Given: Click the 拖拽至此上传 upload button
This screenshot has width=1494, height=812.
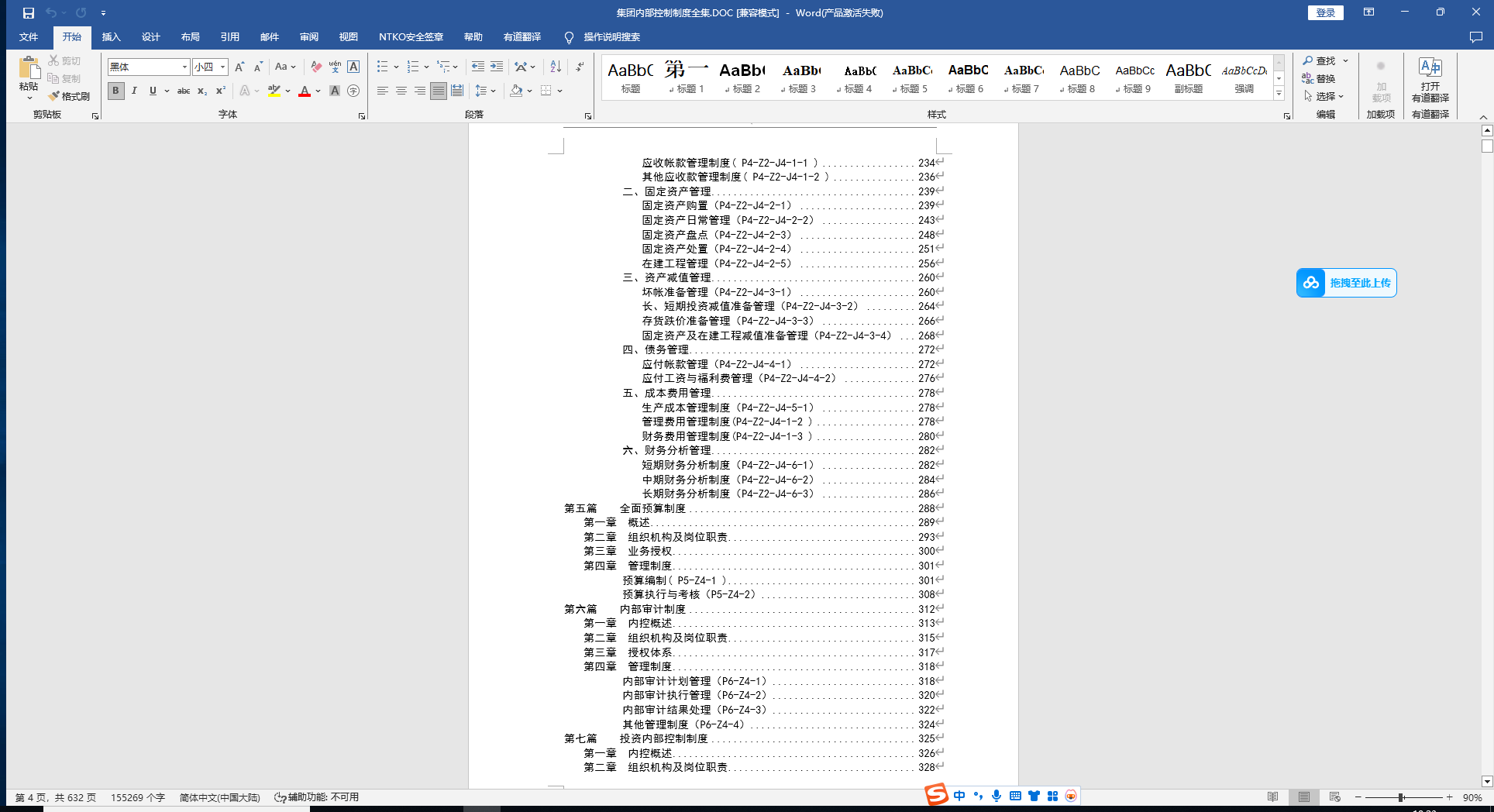Looking at the screenshot, I should (x=1347, y=283).
